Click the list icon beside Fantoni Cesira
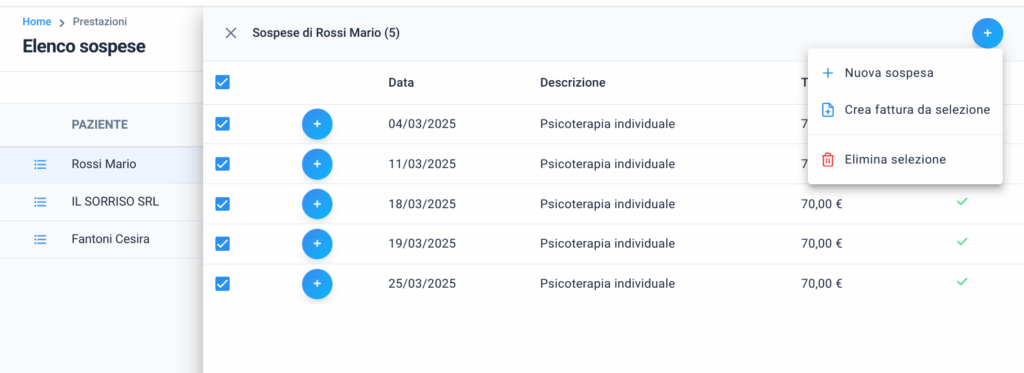The height and width of the screenshot is (373, 1024). 40,240
